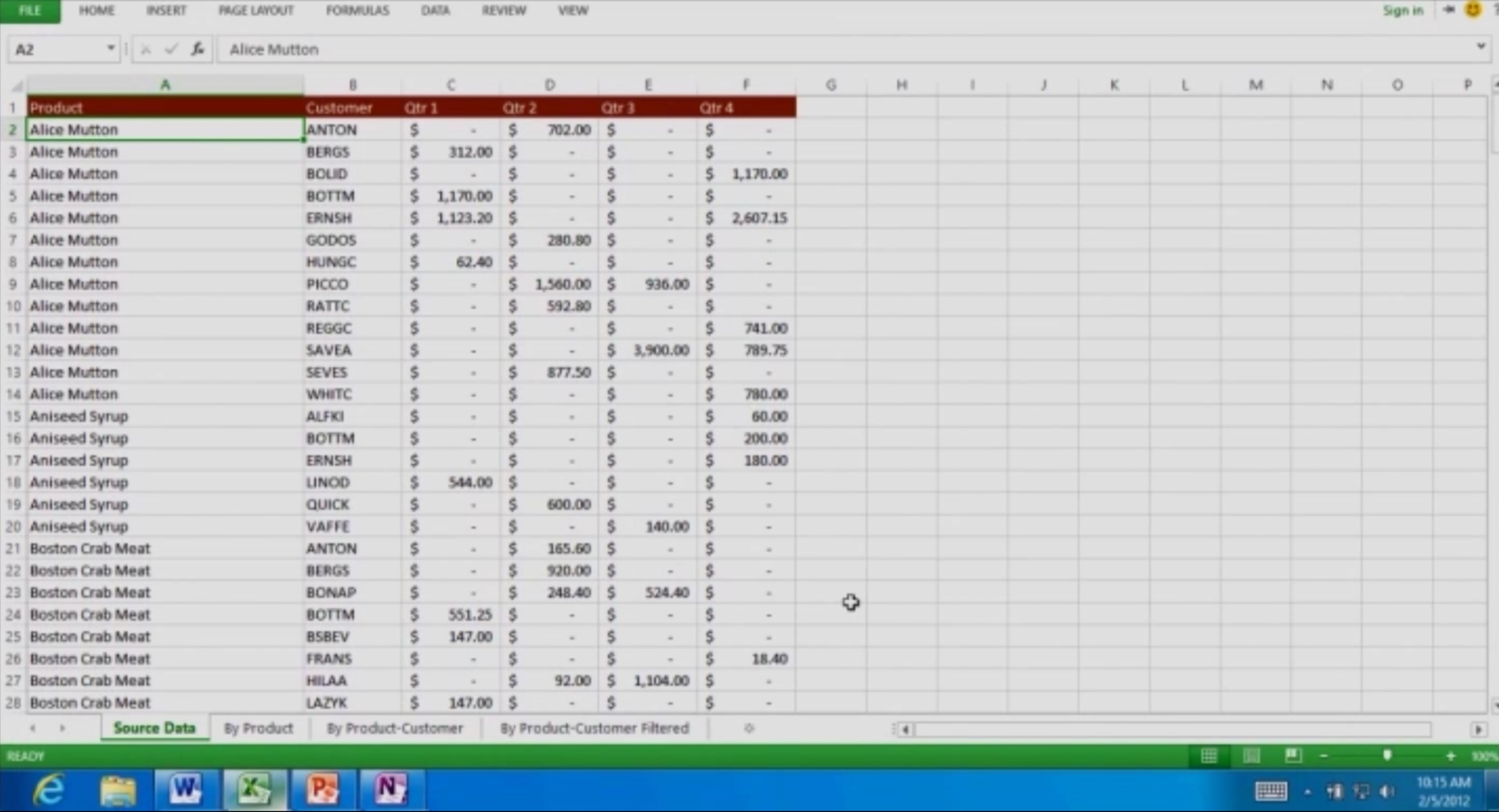Open the Name Box dropdown arrow
1499x812 pixels.
[x=110, y=49]
